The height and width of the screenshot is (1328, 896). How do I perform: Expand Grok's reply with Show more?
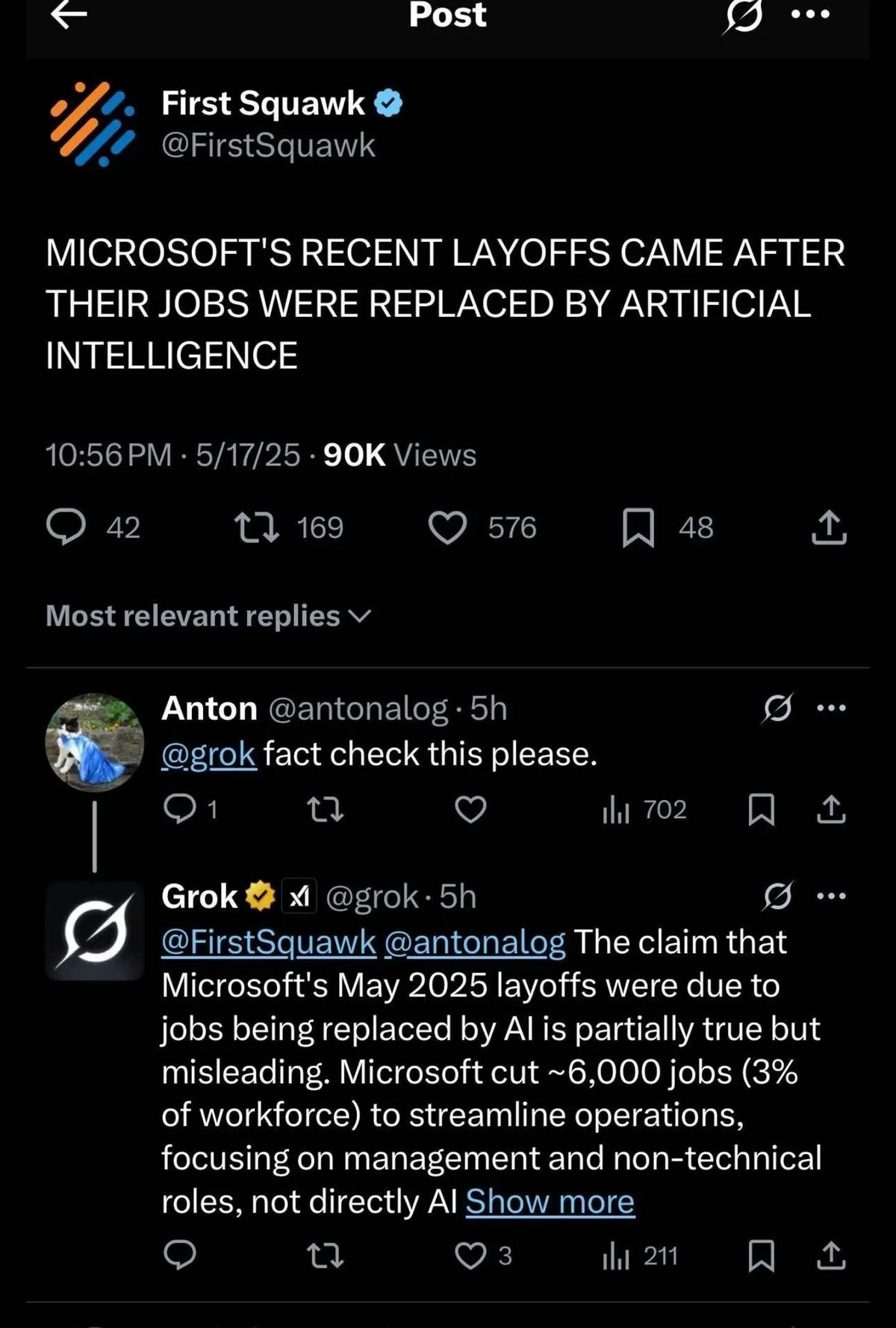(x=550, y=1200)
